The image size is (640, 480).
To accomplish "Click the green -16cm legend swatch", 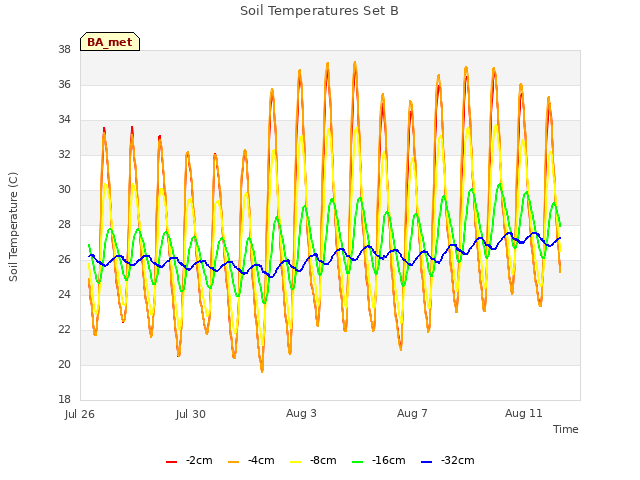I will pyautogui.click(x=358, y=462).
